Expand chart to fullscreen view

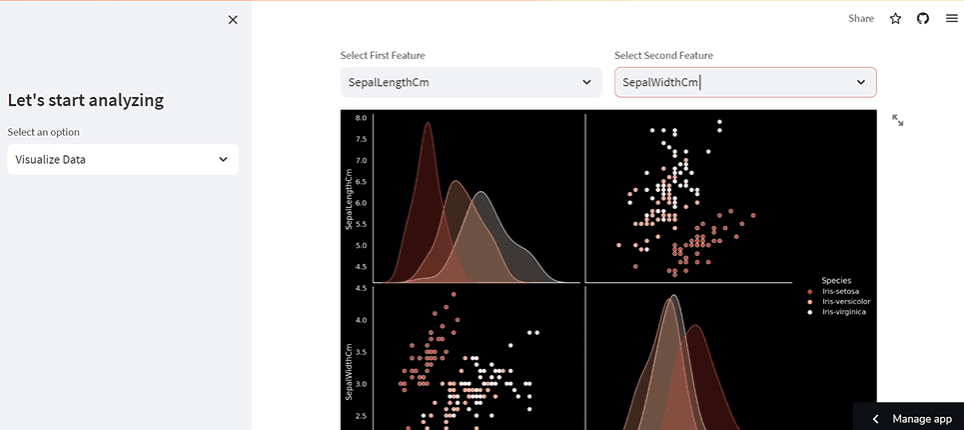coord(898,120)
